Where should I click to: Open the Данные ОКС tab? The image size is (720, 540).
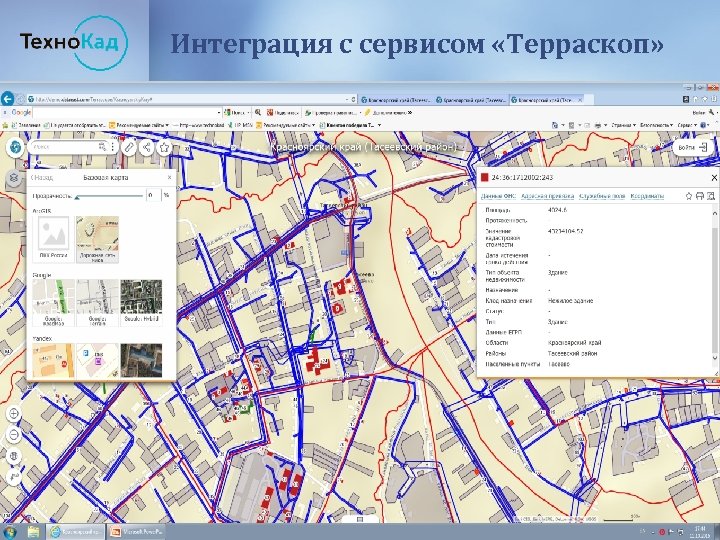pos(498,196)
